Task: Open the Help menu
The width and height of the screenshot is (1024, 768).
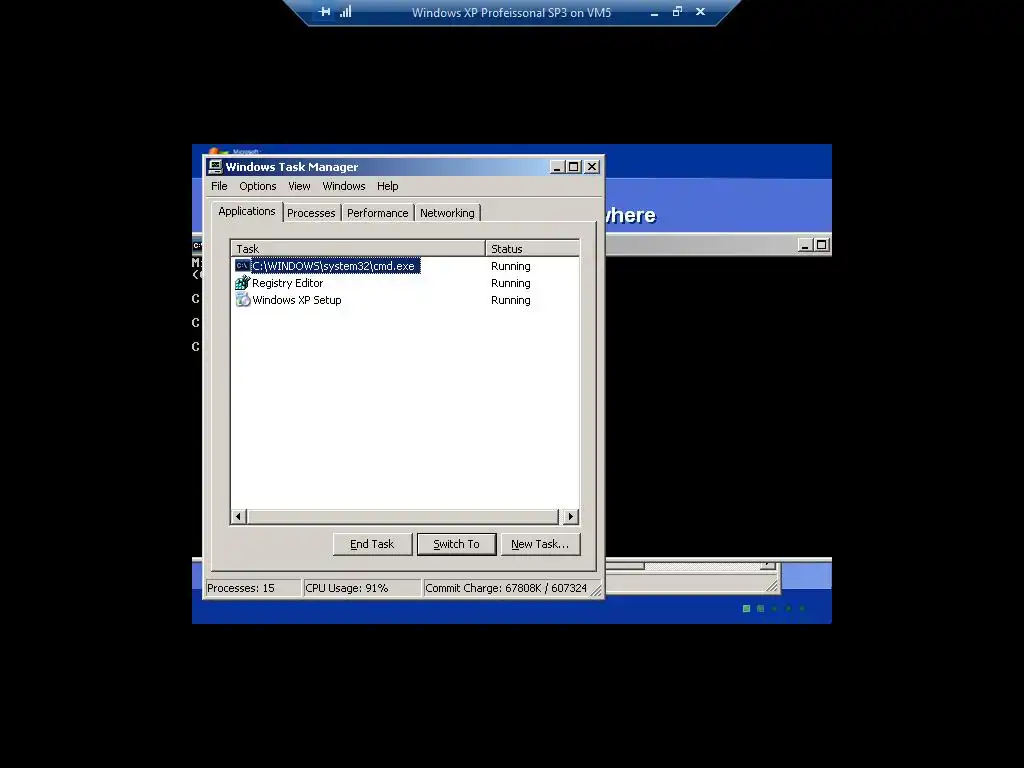Action: coord(387,186)
